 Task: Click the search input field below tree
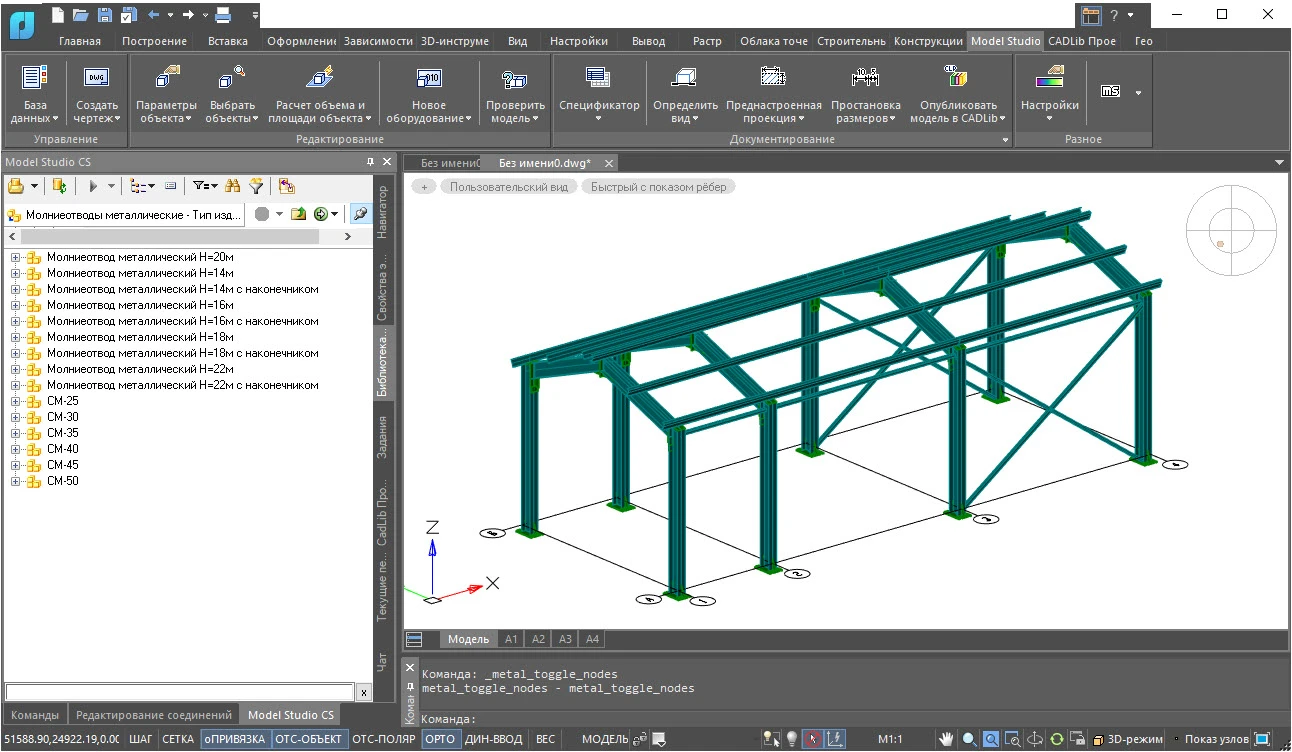point(180,692)
